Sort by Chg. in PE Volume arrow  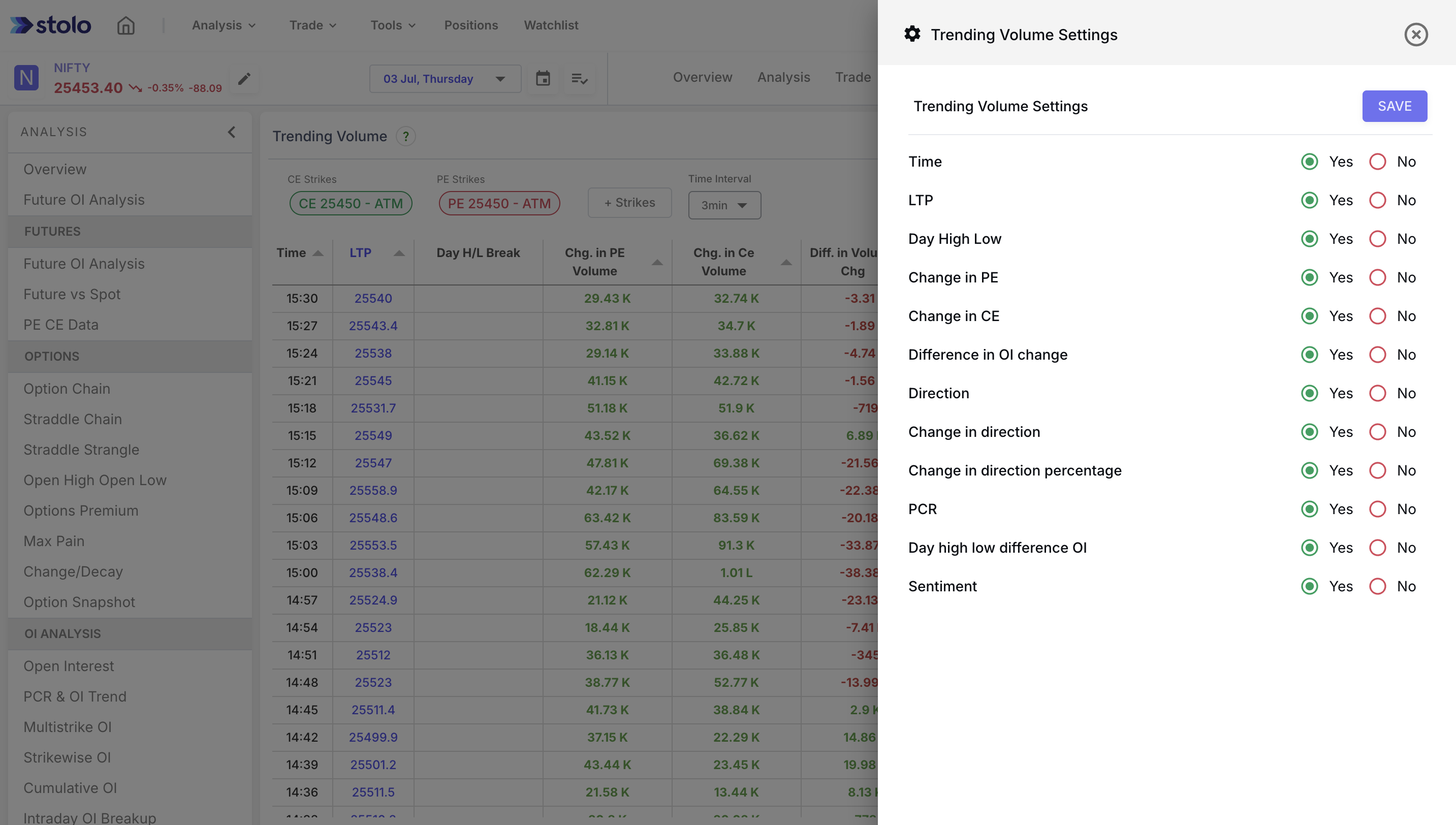click(x=657, y=262)
